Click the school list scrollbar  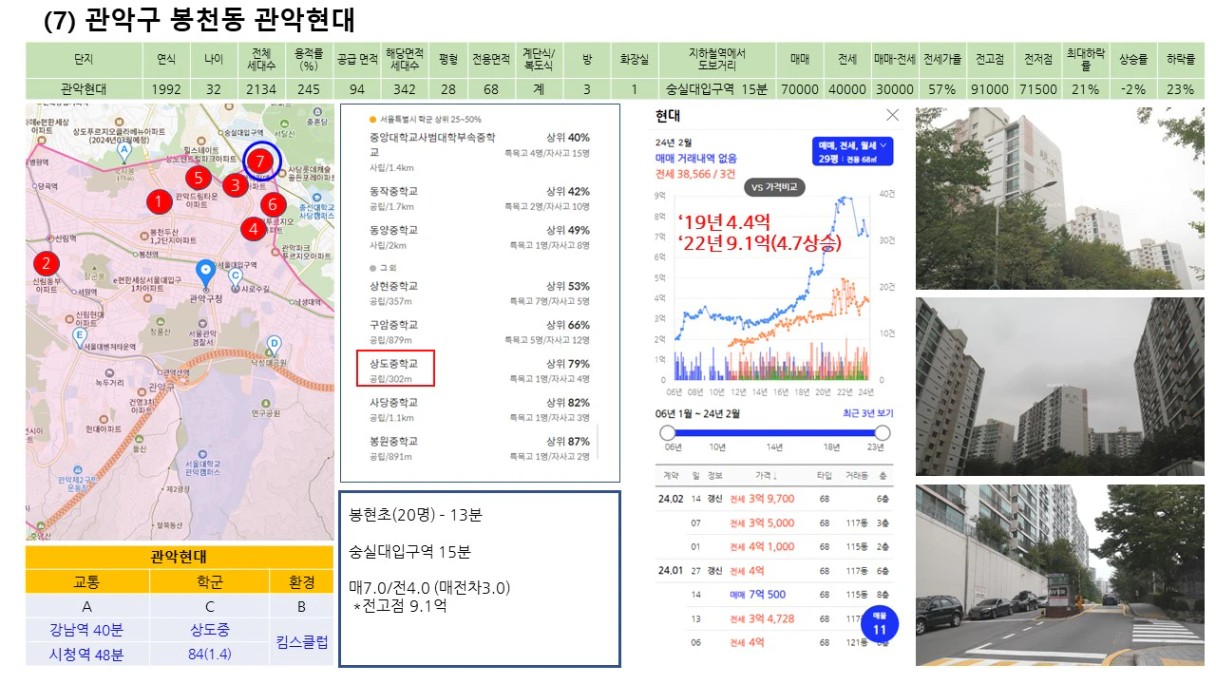click(x=598, y=440)
